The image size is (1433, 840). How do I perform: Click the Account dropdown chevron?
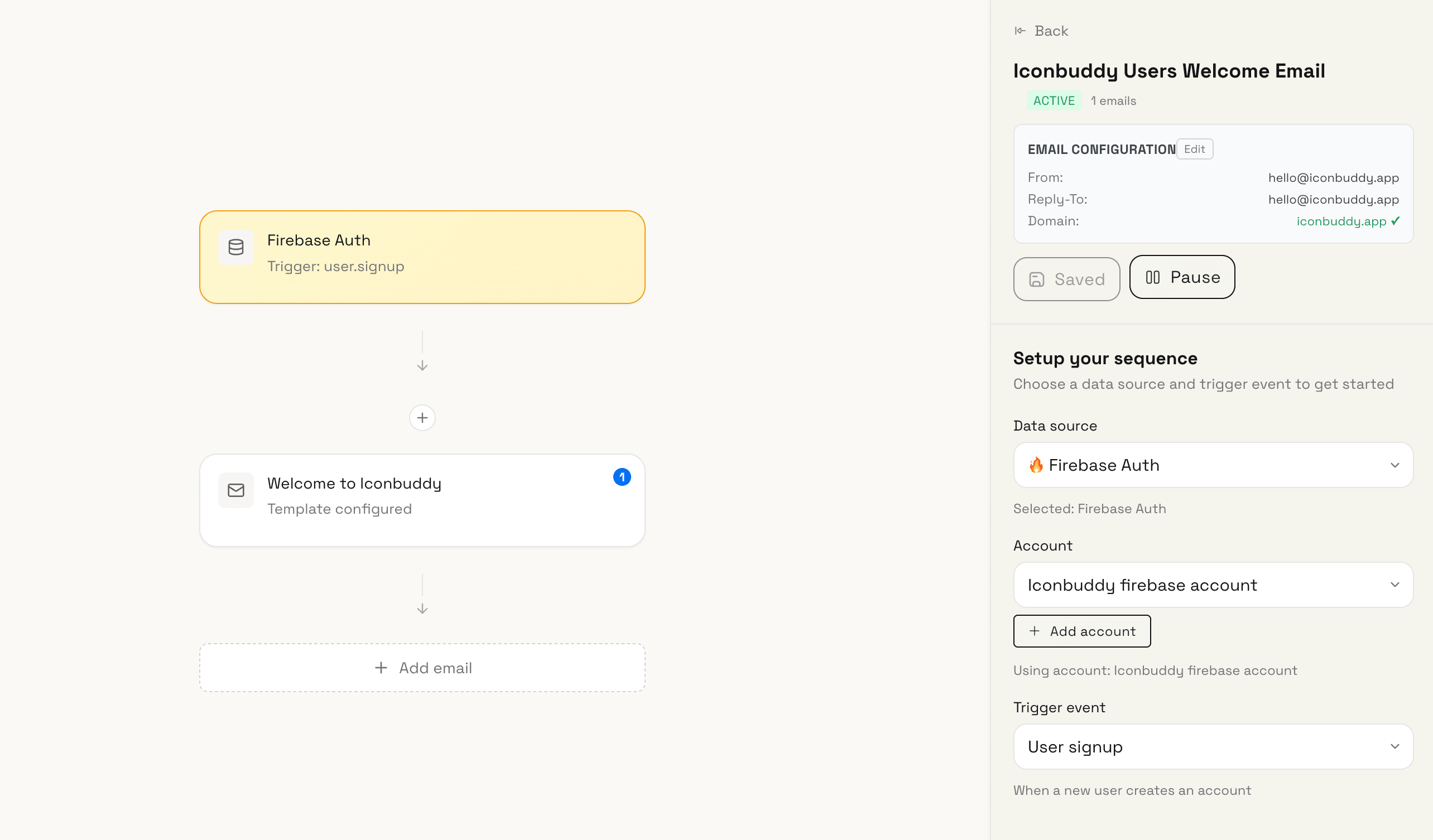[x=1395, y=585]
